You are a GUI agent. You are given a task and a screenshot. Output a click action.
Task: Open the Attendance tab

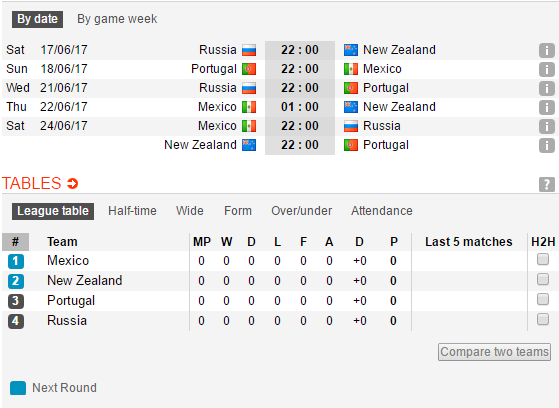382,211
